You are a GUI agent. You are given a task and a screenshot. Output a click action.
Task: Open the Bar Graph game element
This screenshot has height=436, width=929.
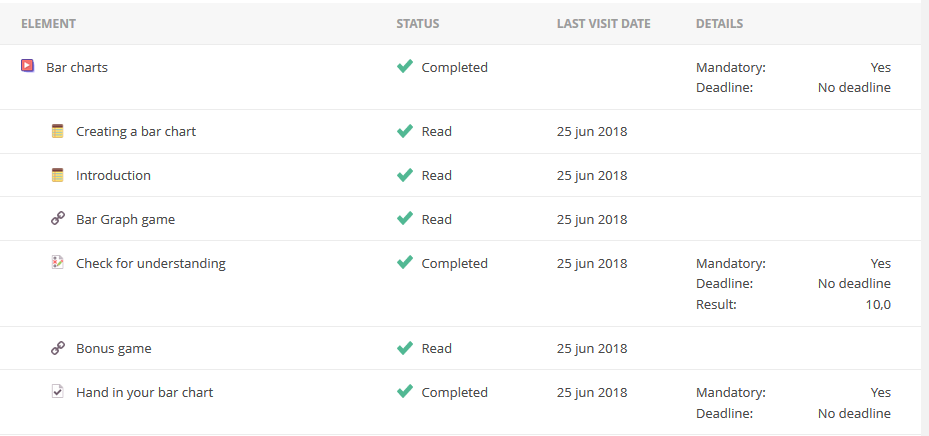125,220
